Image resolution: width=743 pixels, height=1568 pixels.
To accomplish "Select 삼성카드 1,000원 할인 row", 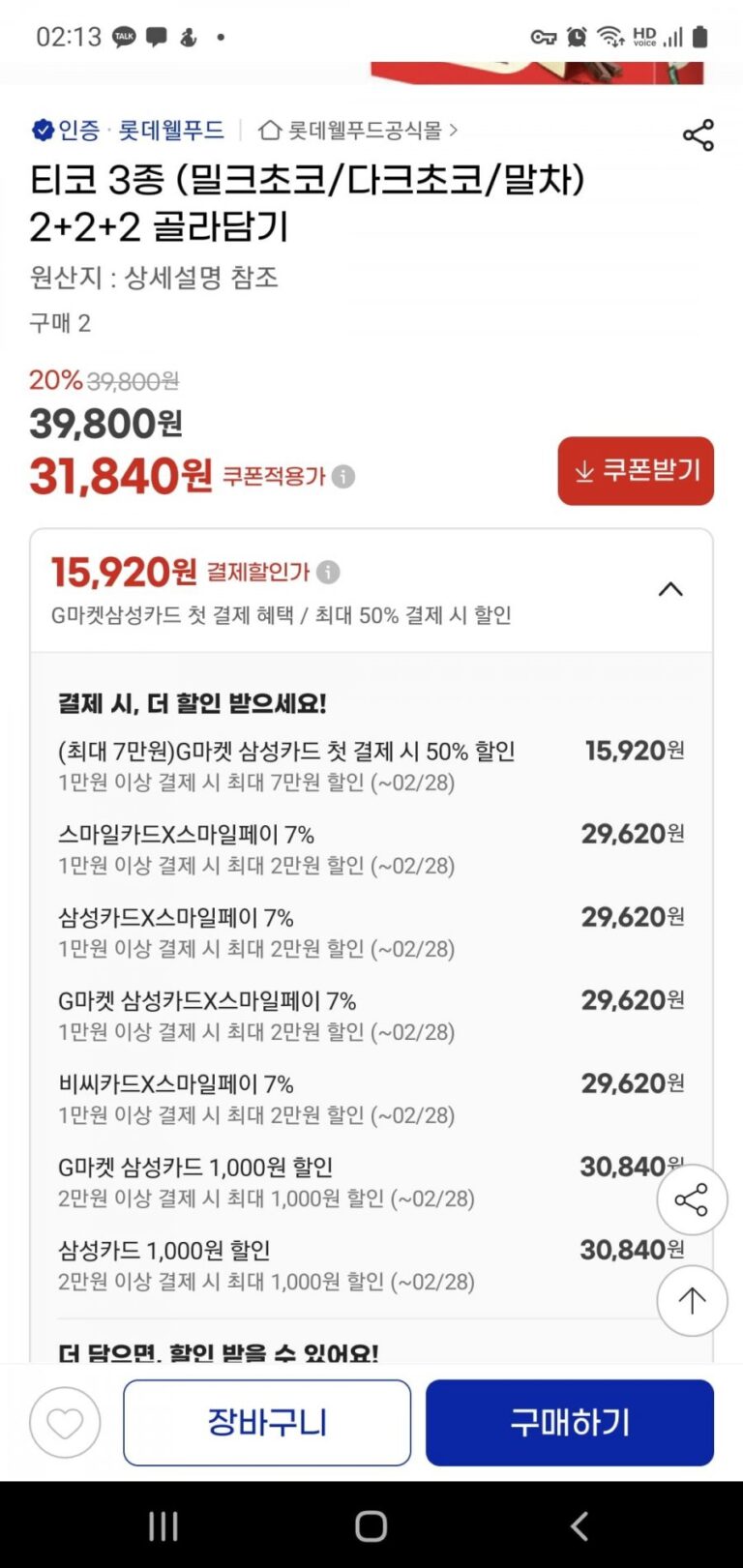I will (371, 1264).
